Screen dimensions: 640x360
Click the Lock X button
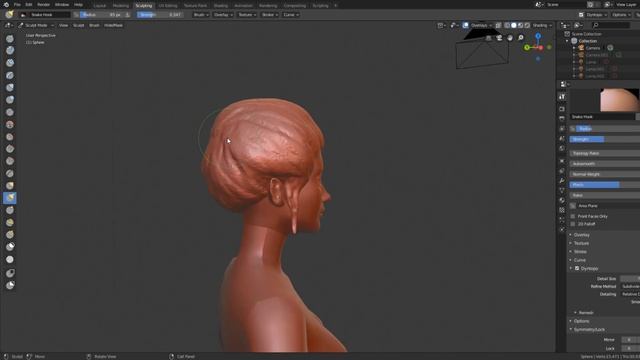pyautogui.click(x=630, y=349)
